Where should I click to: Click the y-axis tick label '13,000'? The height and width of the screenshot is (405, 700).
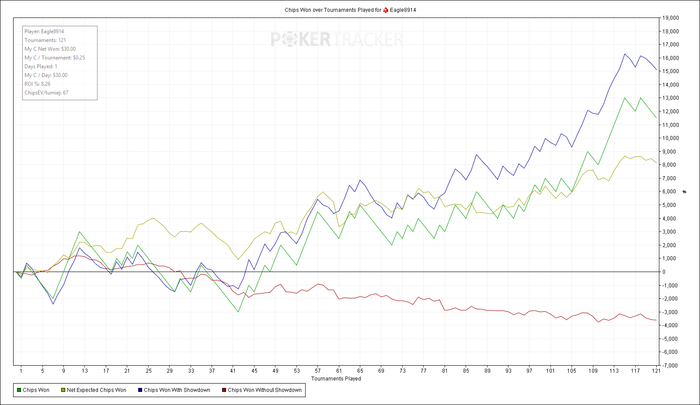(671, 98)
